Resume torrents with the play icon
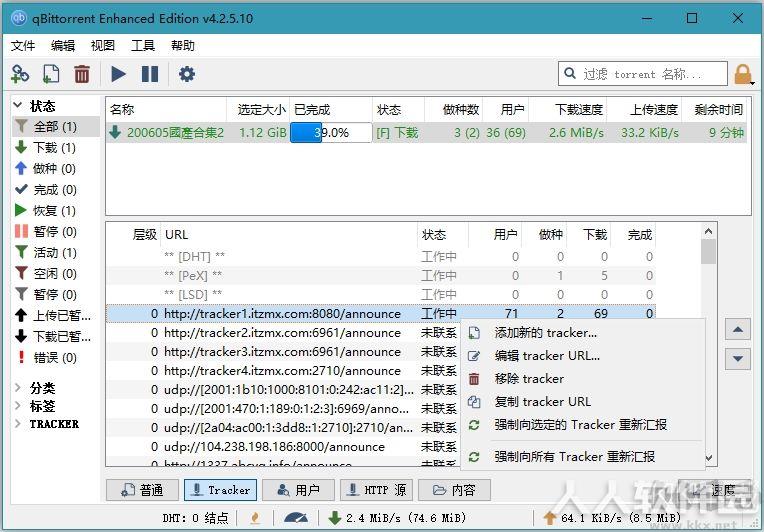 (x=118, y=74)
